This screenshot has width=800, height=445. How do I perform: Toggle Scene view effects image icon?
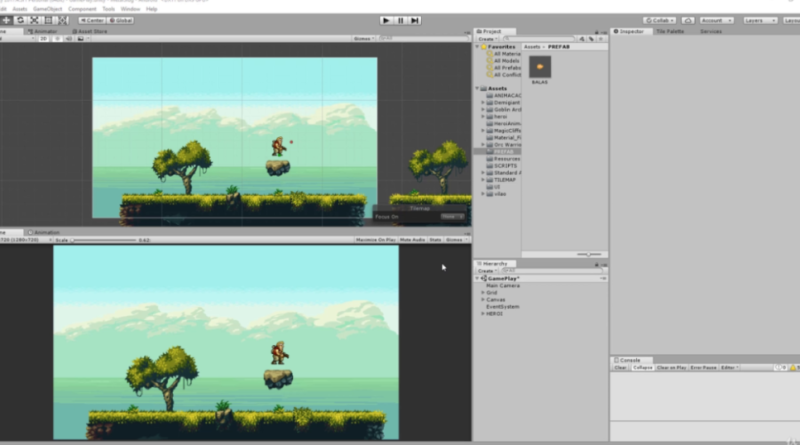81,39
